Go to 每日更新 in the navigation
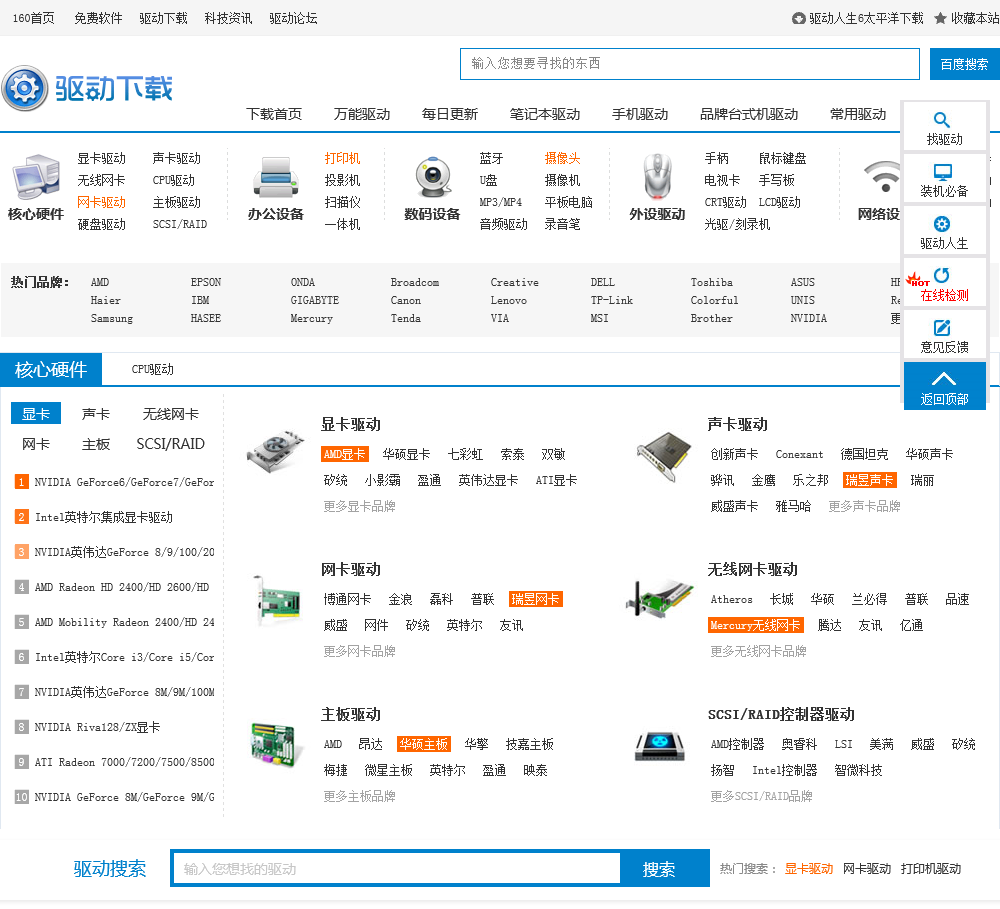 click(x=450, y=114)
